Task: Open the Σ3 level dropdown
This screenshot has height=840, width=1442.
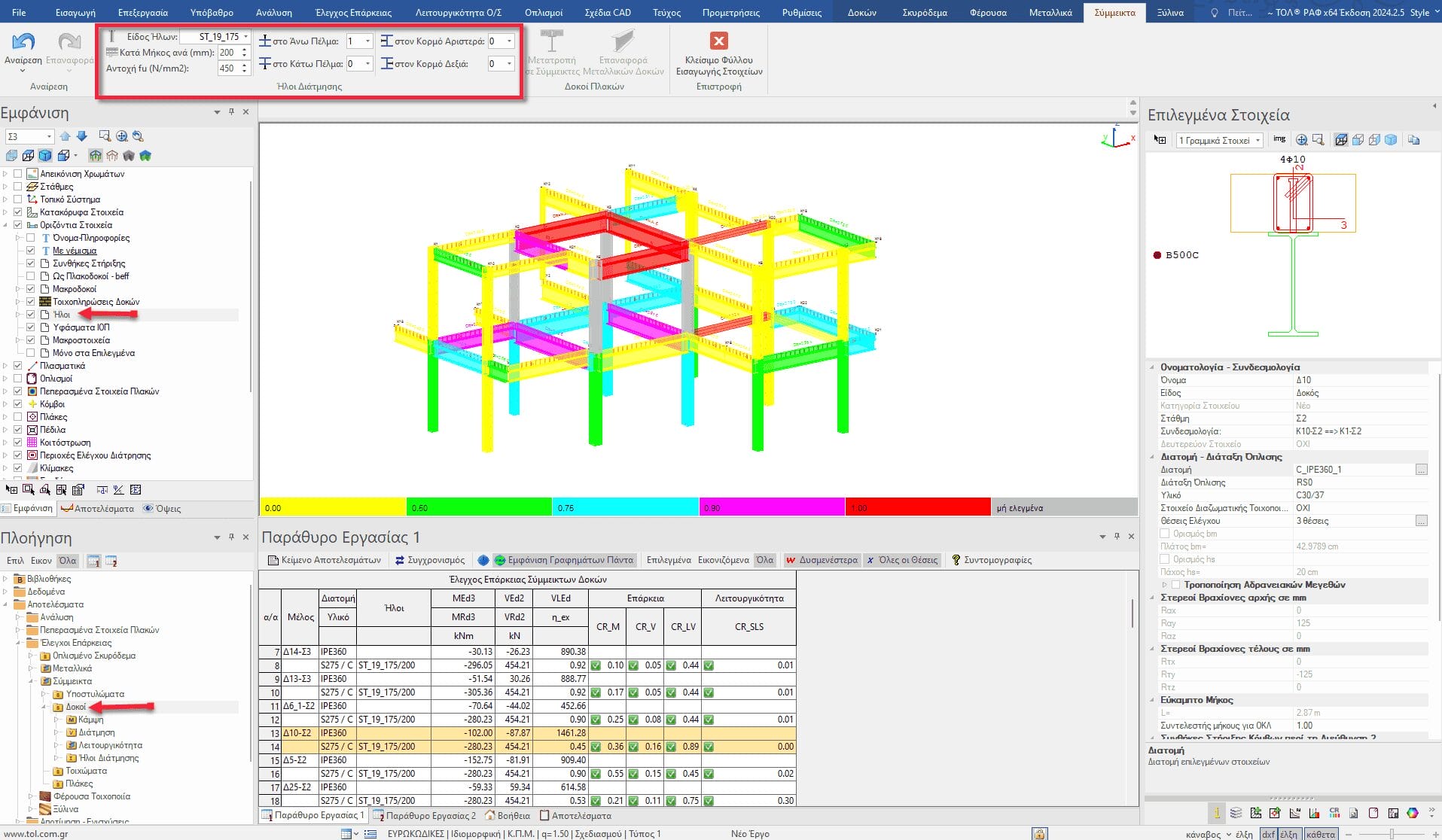Action: click(x=49, y=136)
